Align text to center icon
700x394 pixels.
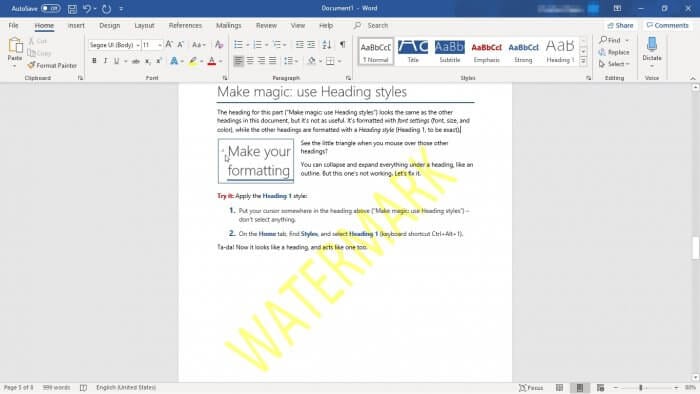(x=250, y=61)
